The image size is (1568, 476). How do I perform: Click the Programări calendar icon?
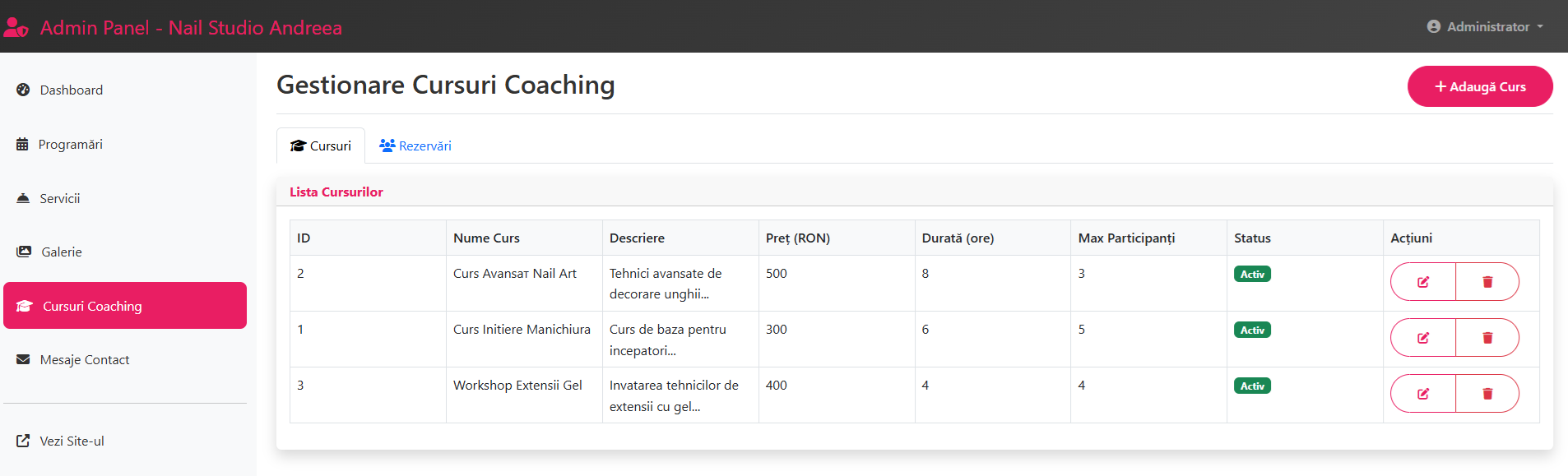[x=22, y=144]
